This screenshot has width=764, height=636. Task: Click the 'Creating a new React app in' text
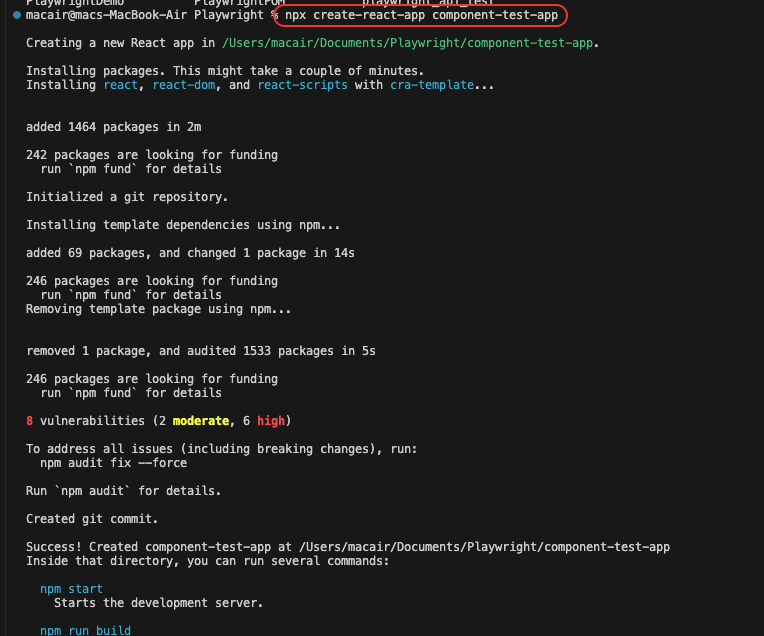pyautogui.click(x=120, y=43)
